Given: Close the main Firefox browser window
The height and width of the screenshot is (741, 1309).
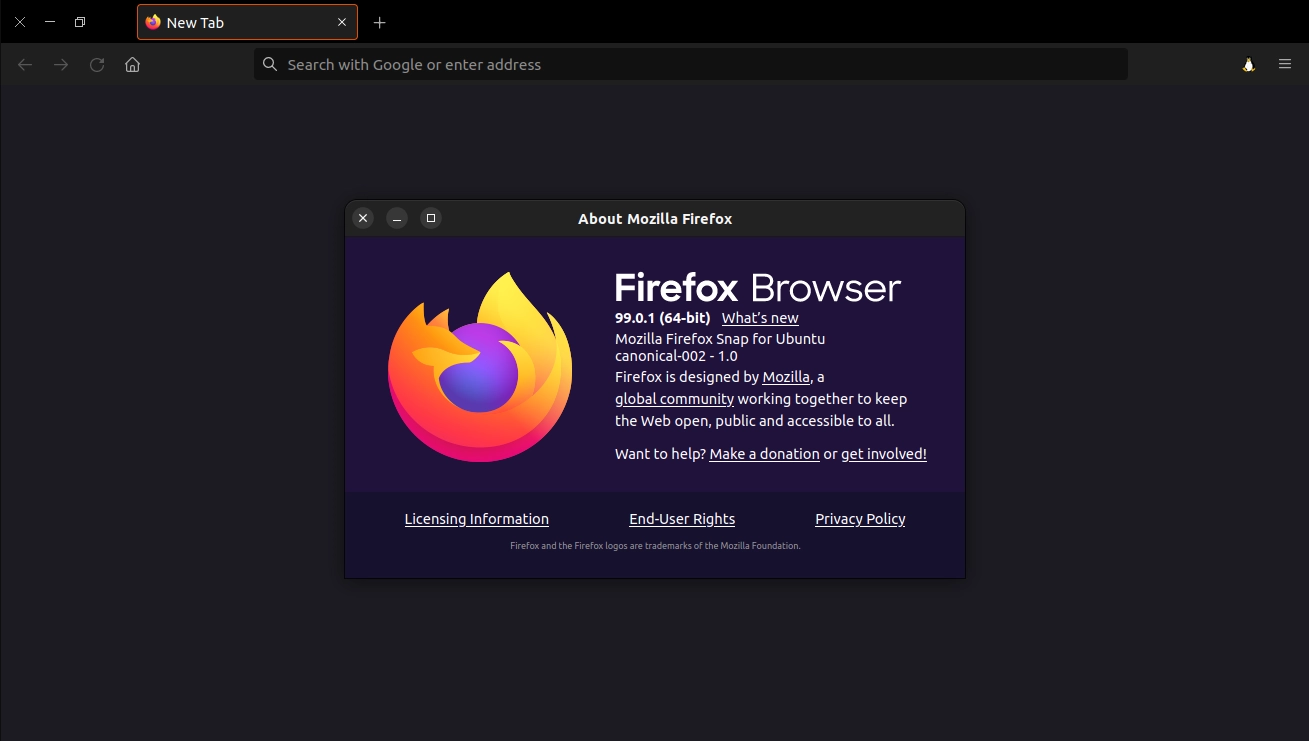Looking at the screenshot, I should click(20, 22).
